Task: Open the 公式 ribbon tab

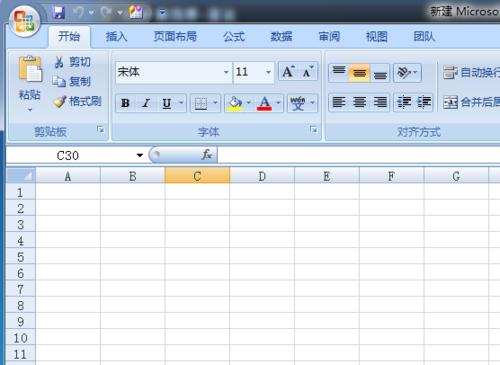Action: point(234,36)
